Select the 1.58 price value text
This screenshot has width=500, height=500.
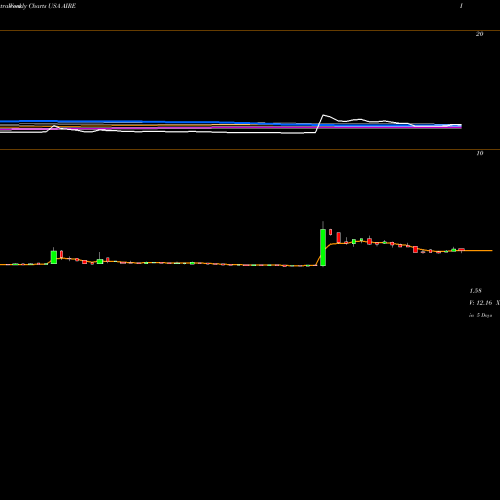(475, 291)
